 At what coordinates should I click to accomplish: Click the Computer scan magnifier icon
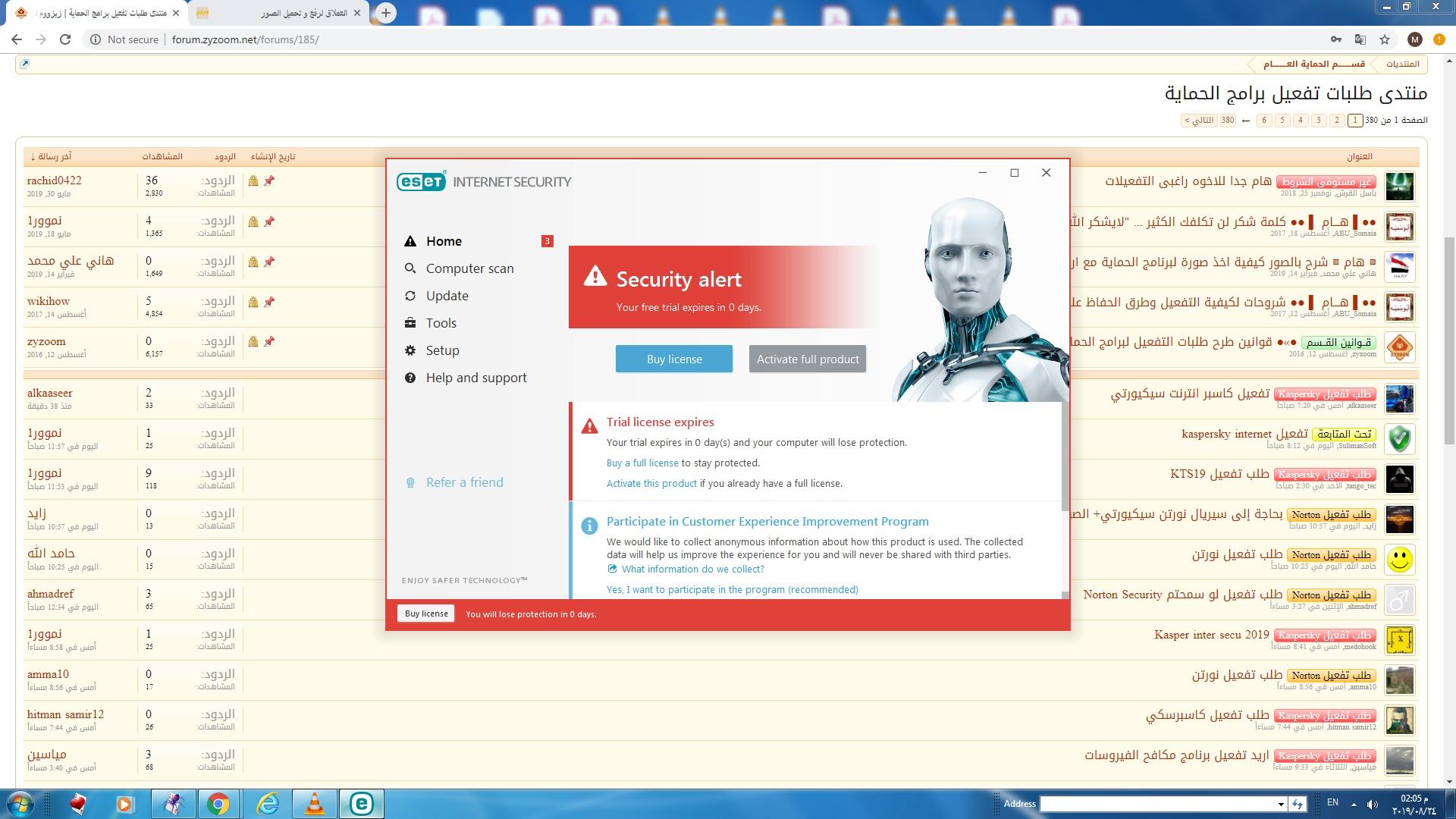click(410, 268)
